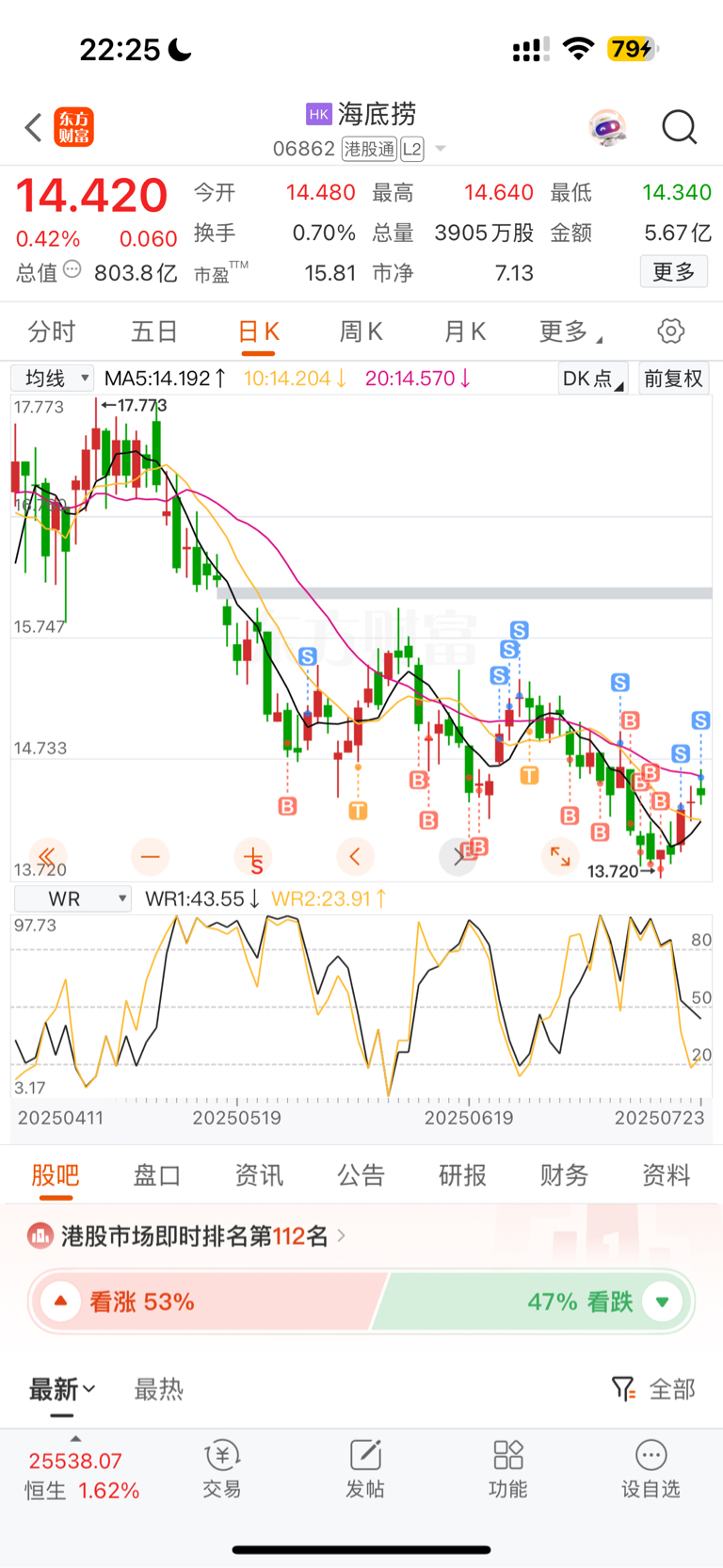723x1568 pixels.
Task: Tap the WR2:23.91 value
Action: pos(329,898)
